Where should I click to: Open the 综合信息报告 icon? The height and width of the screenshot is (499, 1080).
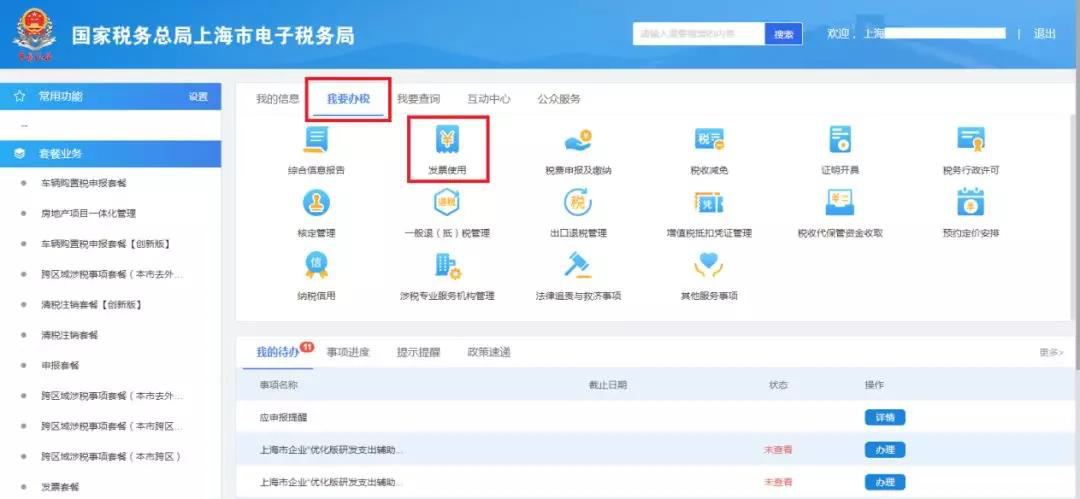pos(316,141)
